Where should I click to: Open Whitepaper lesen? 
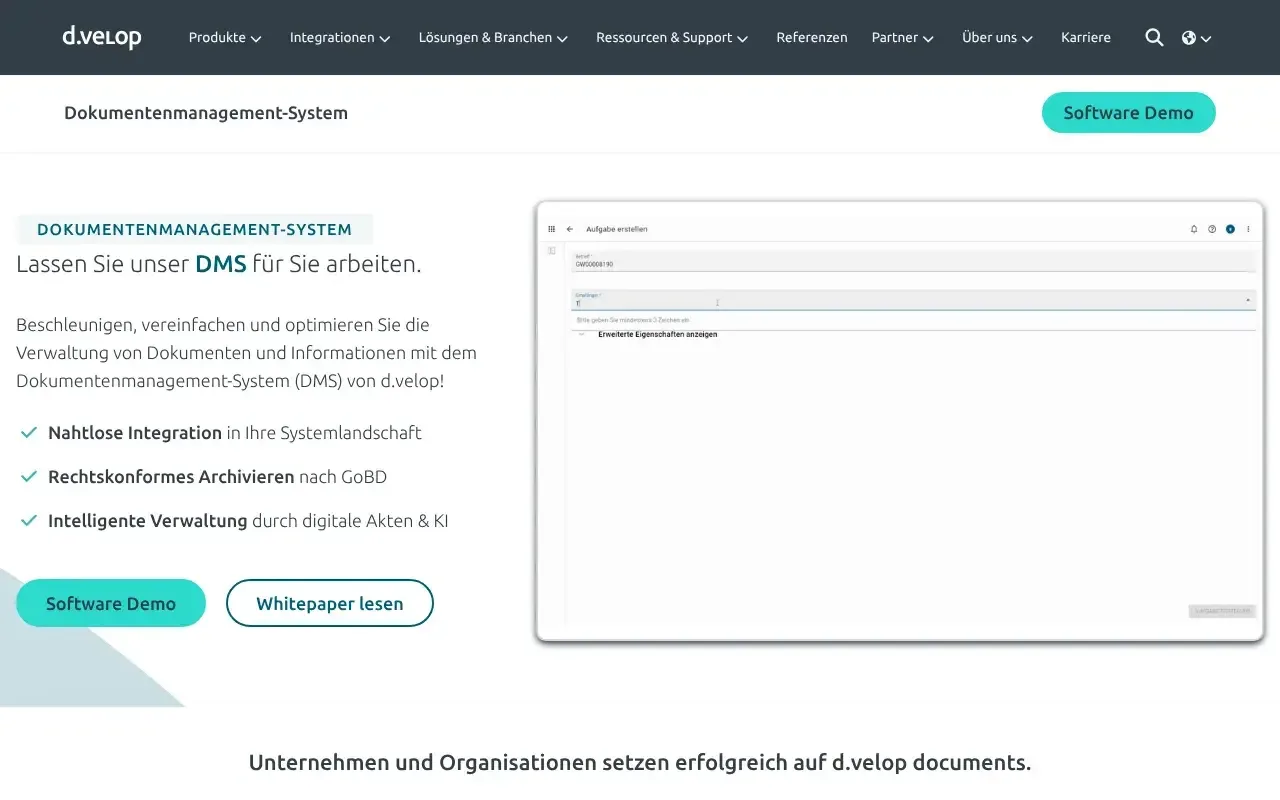point(329,603)
